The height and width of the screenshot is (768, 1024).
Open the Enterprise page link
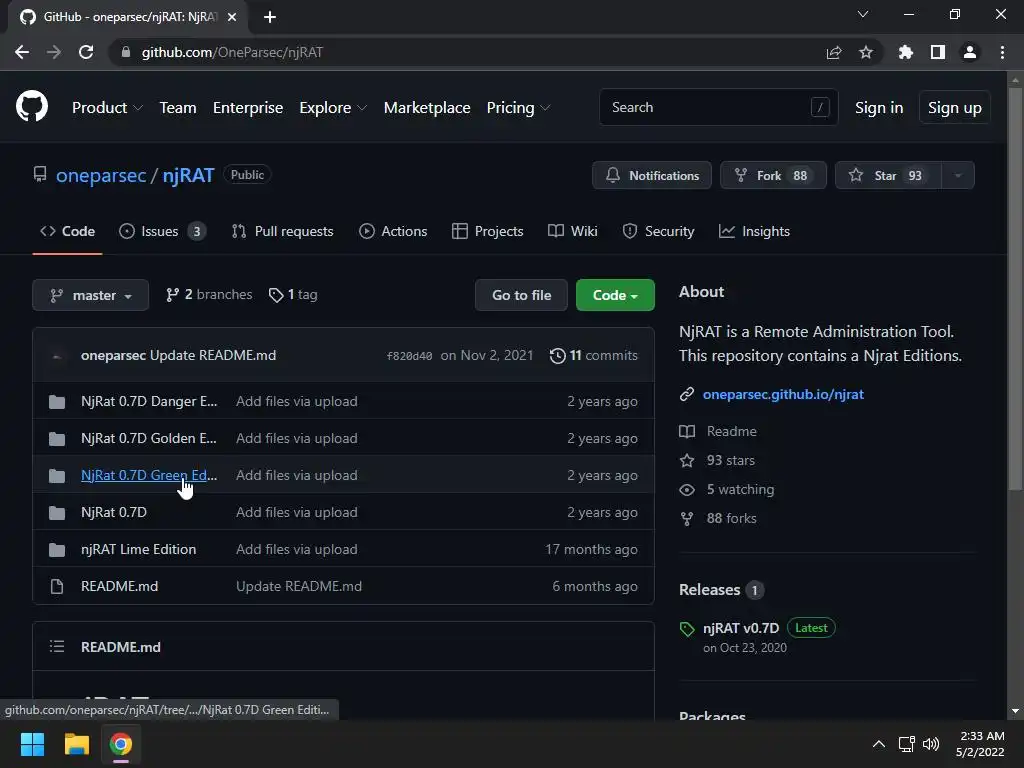coord(248,108)
